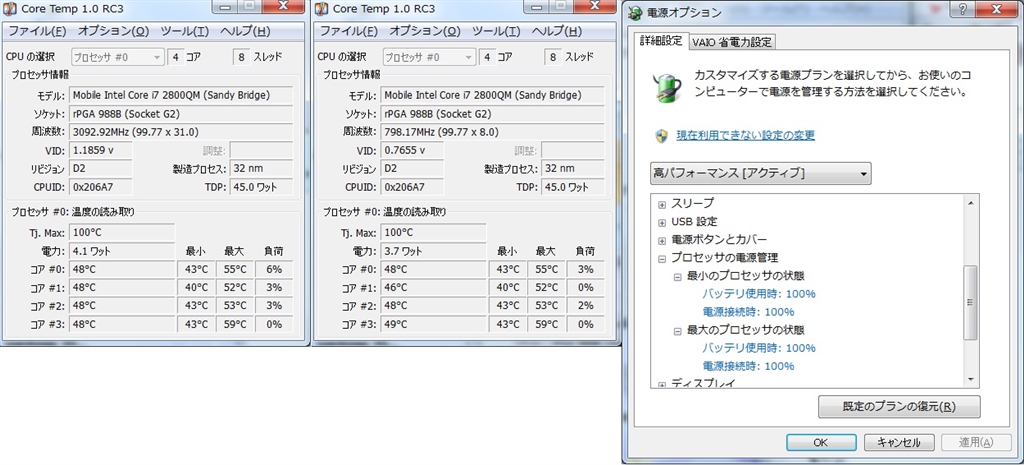This screenshot has height=465, width=1024.
Task: Click キャンセル button in 電源オプション
Action: 899,442
